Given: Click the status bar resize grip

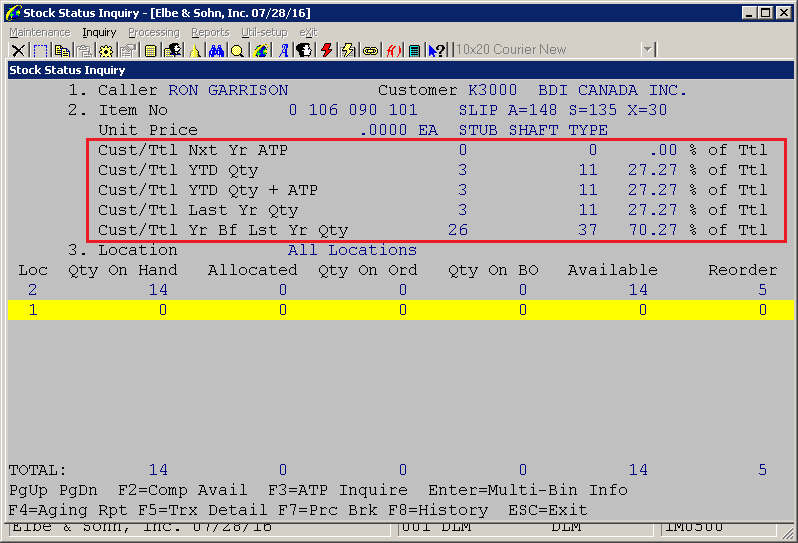Looking at the screenshot, I should (x=788, y=533).
